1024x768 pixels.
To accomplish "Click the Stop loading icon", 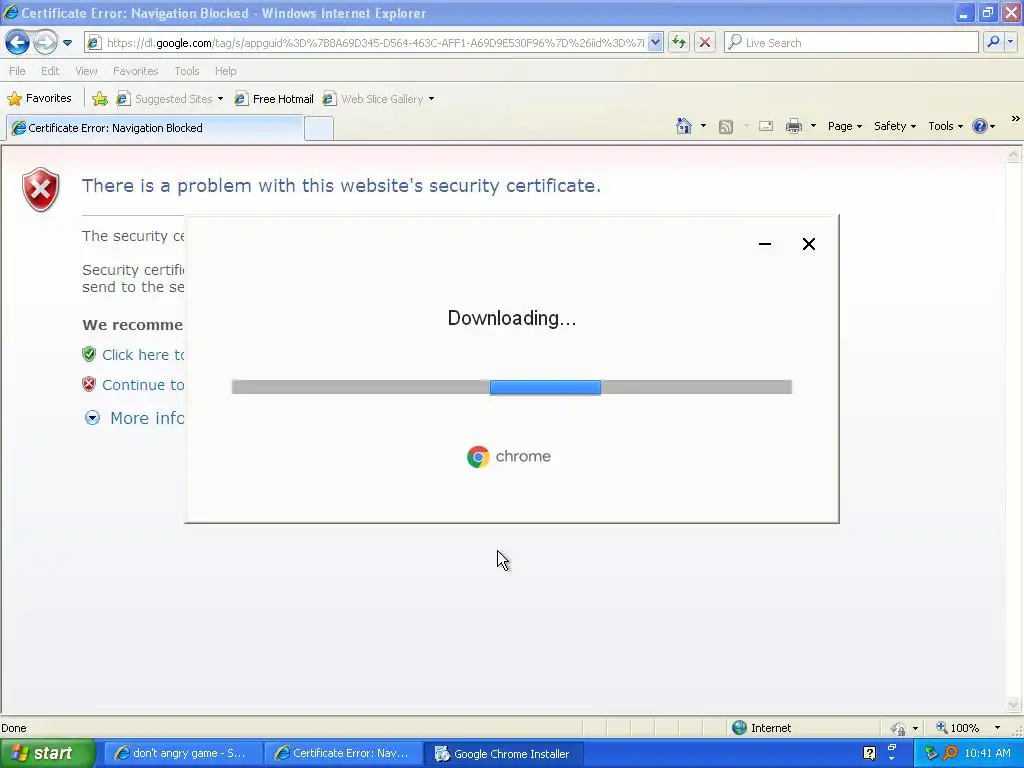I will tap(705, 43).
